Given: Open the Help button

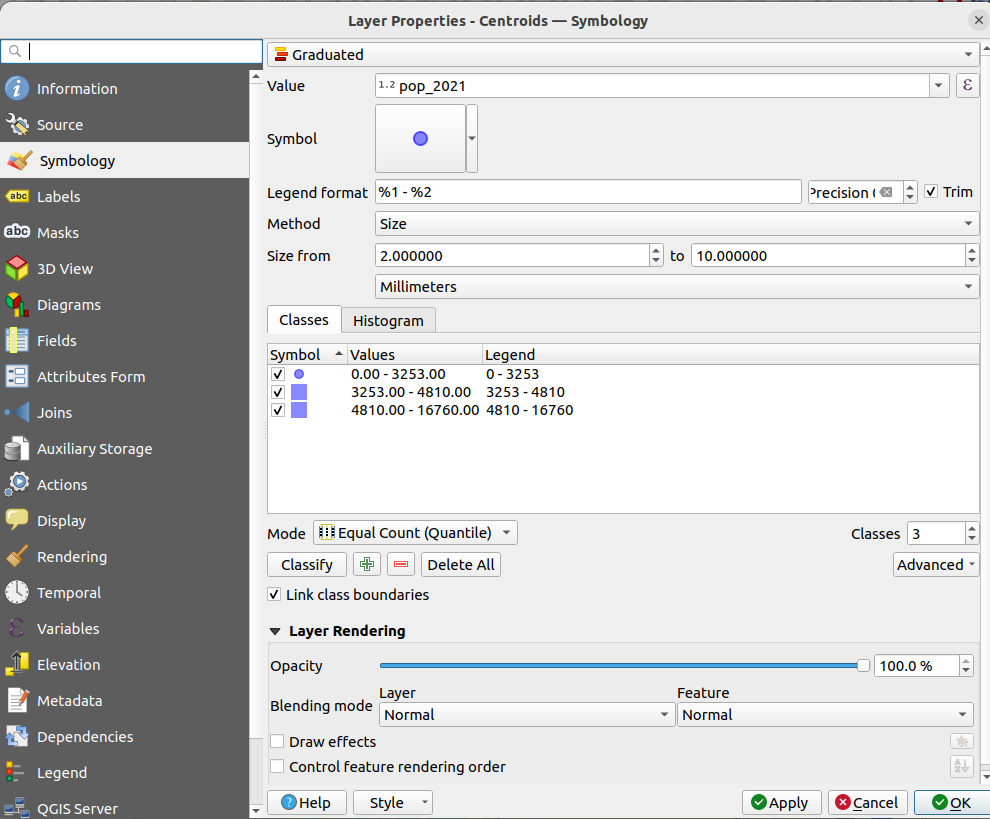Looking at the screenshot, I should pyautogui.click(x=307, y=803).
